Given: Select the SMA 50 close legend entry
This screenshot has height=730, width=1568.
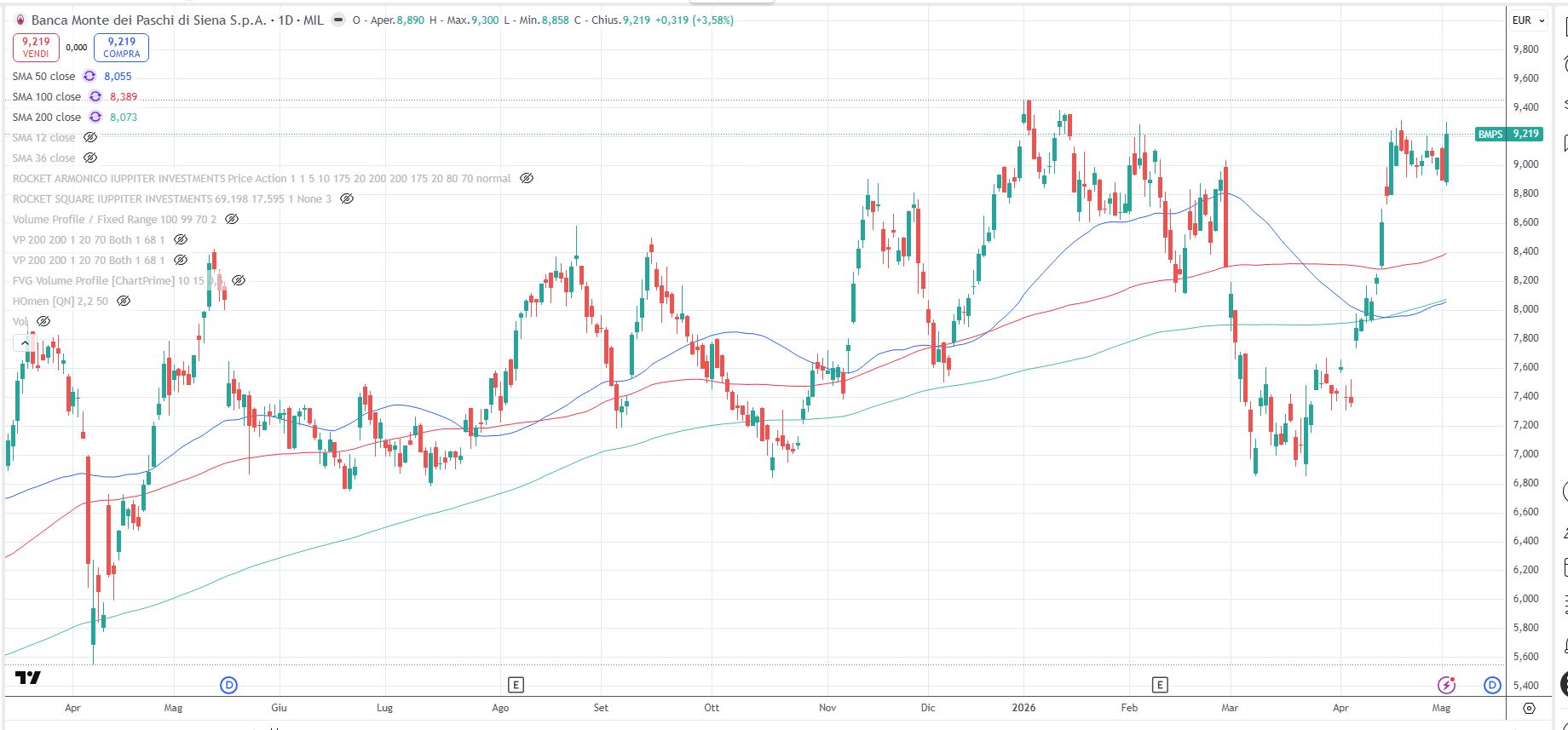Looking at the screenshot, I should pos(43,76).
